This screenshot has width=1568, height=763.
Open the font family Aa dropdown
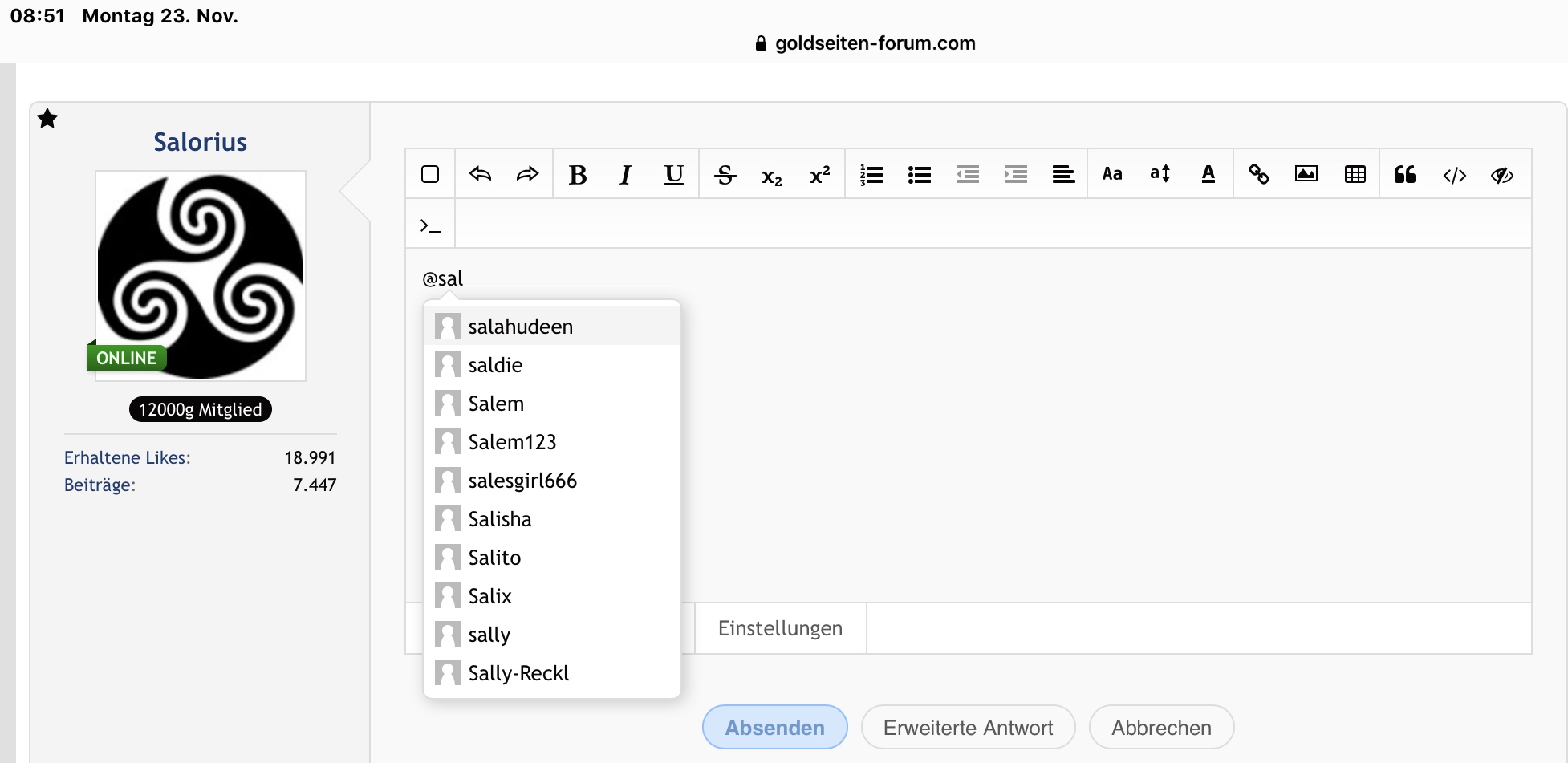(1112, 174)
